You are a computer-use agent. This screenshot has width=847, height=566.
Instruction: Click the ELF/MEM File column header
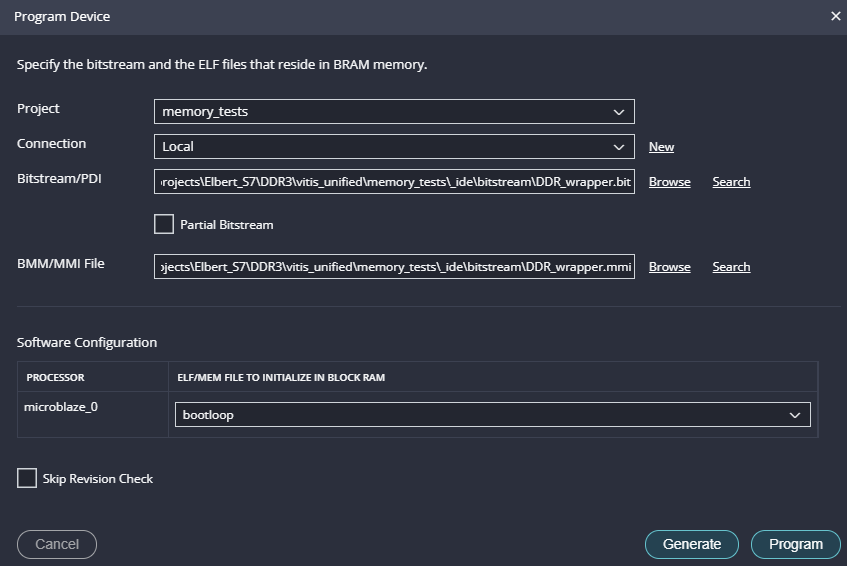(x=281, y=378)
